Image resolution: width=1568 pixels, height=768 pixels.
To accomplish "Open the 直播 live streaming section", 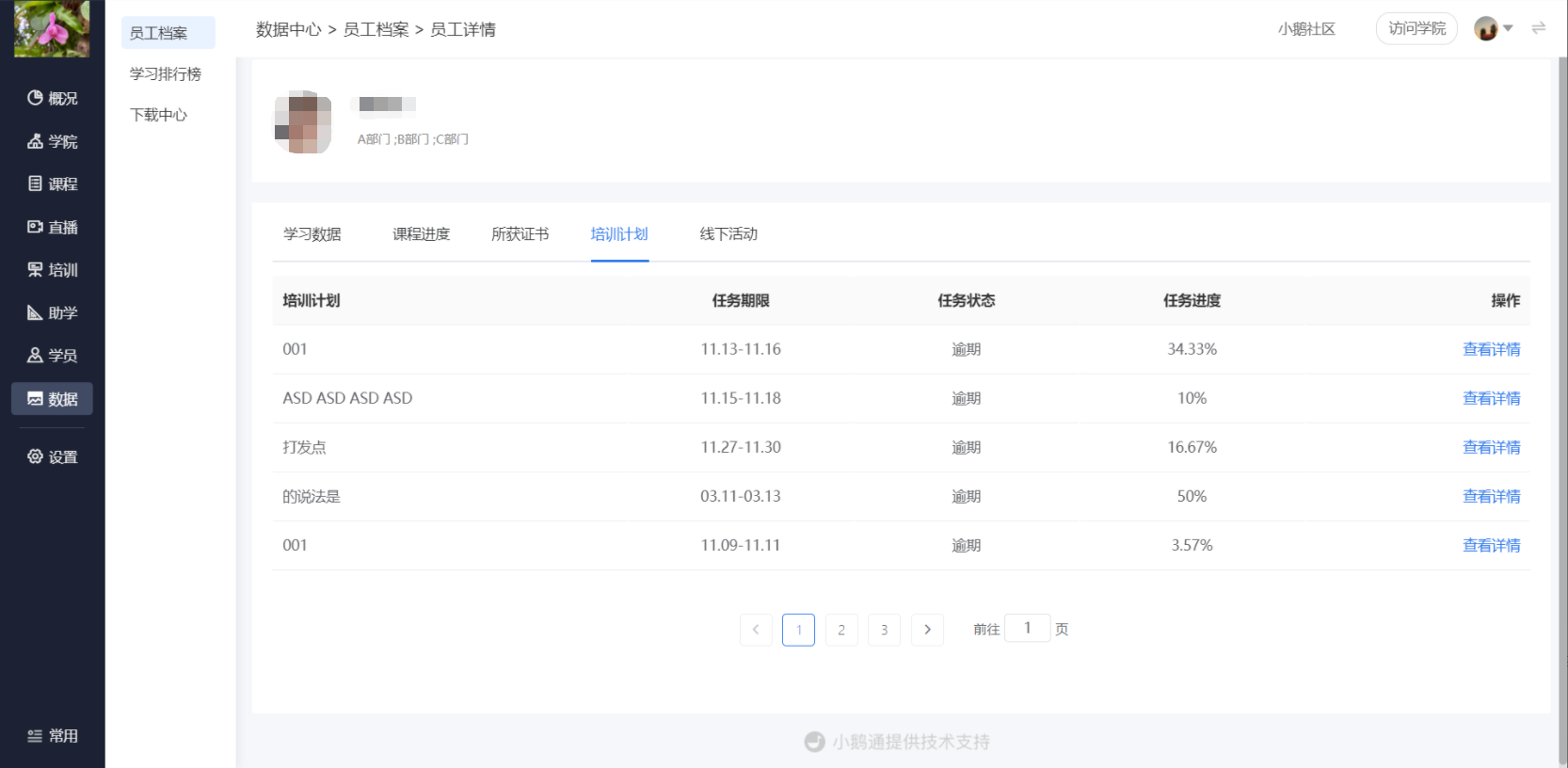I will pyautogui.click(x=52, y=227).
